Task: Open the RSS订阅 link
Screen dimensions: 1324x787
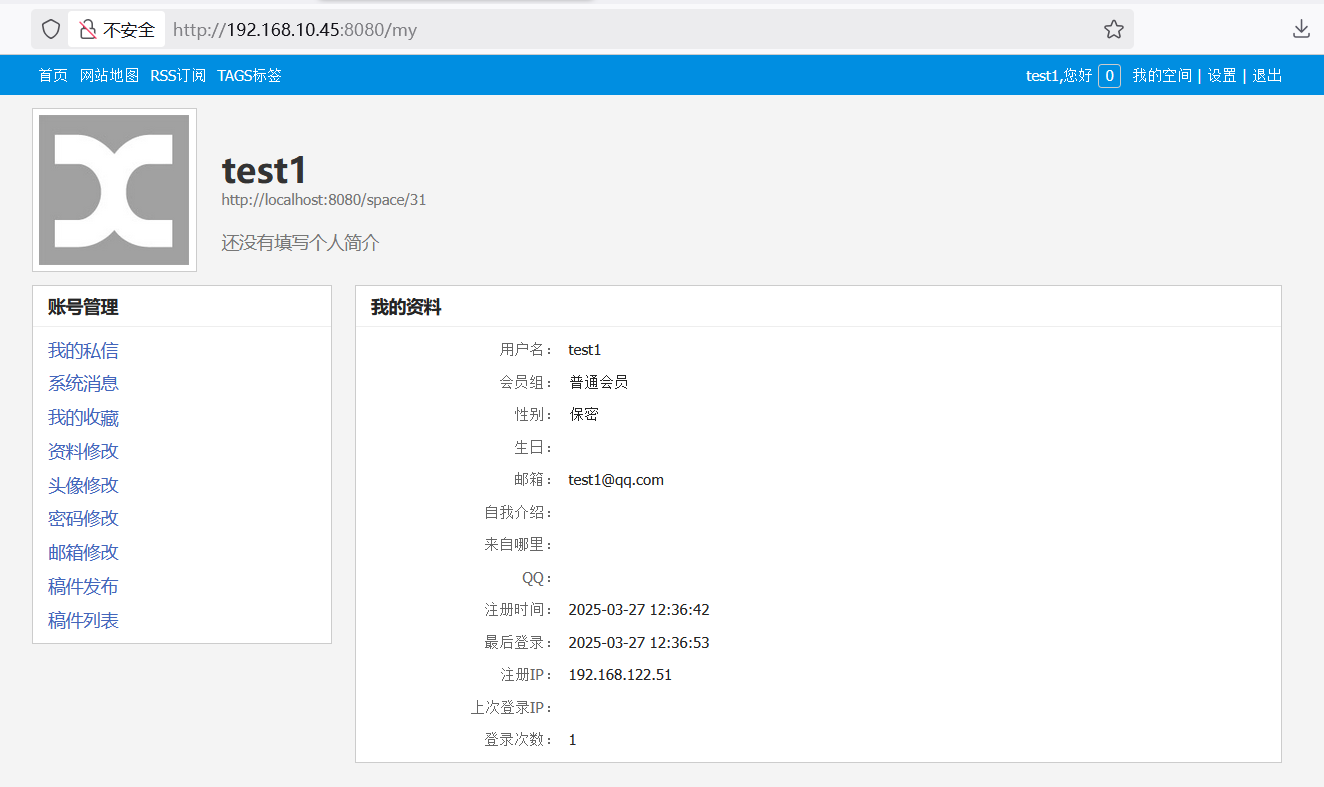Action: 178,76
